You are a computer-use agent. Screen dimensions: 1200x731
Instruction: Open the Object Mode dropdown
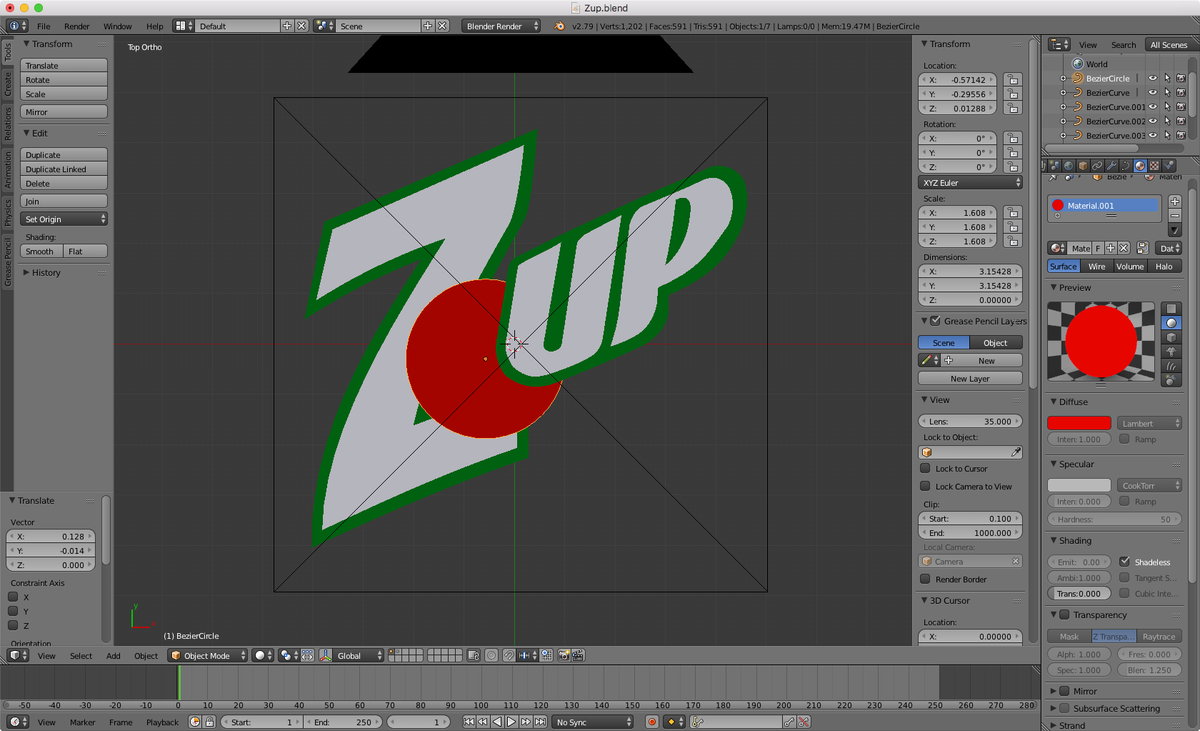pyautogui.click(x=207, y=656)
